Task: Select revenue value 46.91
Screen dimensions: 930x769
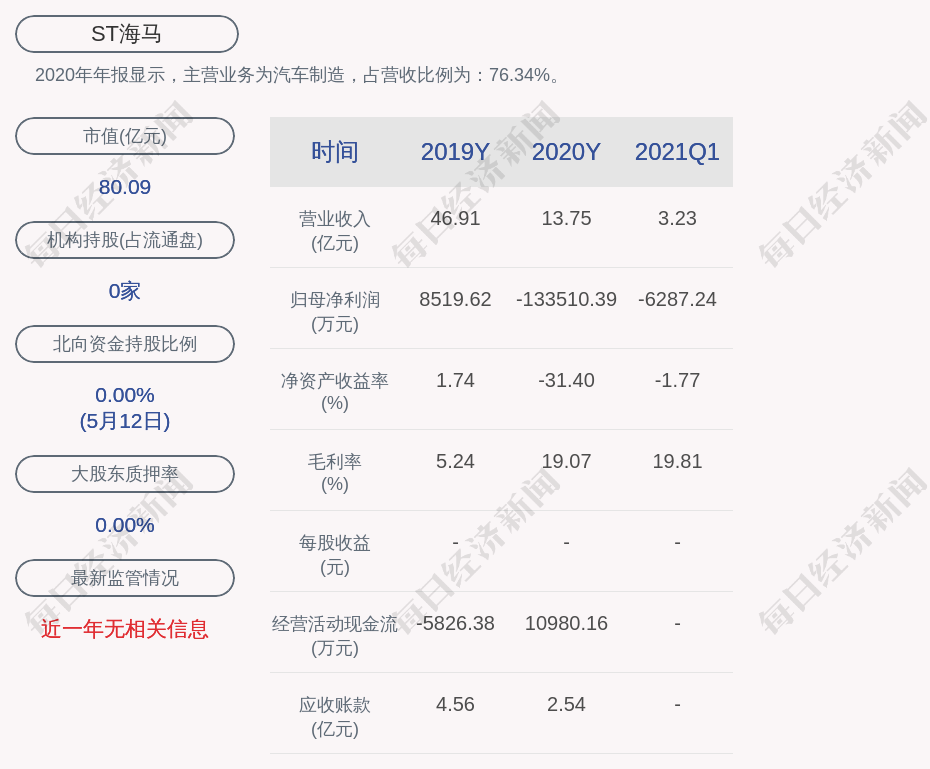Action: [455, 218]
